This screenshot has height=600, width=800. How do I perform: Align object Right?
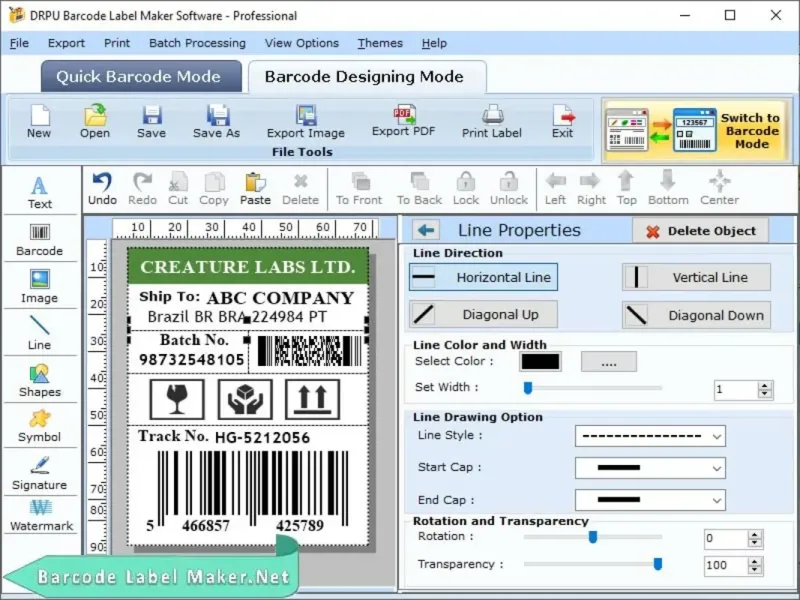click(591, 189)
